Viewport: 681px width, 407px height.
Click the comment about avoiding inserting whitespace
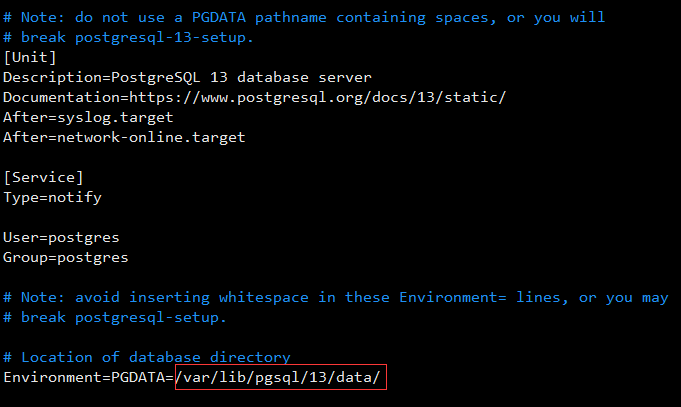coord(336,297)
